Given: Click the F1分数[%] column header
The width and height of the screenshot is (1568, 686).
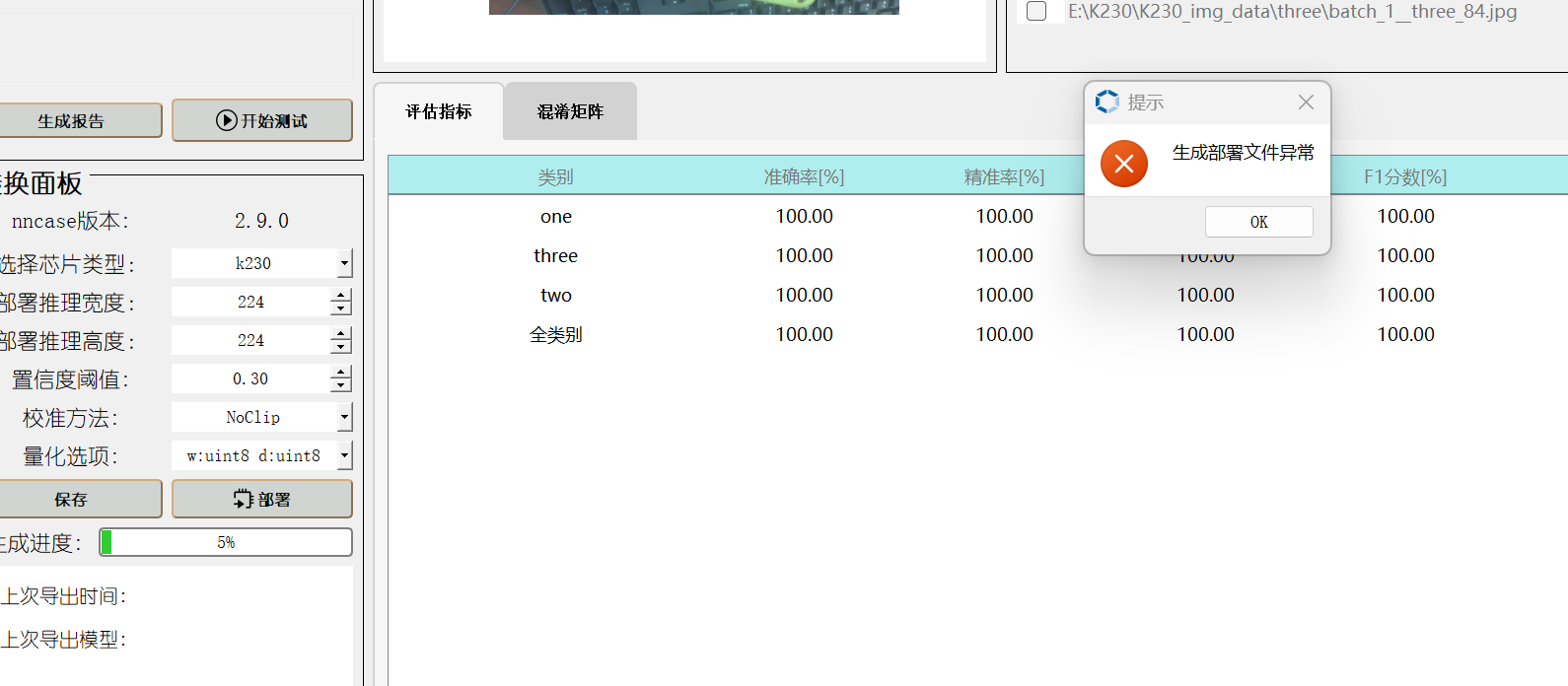Looking at the screenshot, I should click(1405, 176).
